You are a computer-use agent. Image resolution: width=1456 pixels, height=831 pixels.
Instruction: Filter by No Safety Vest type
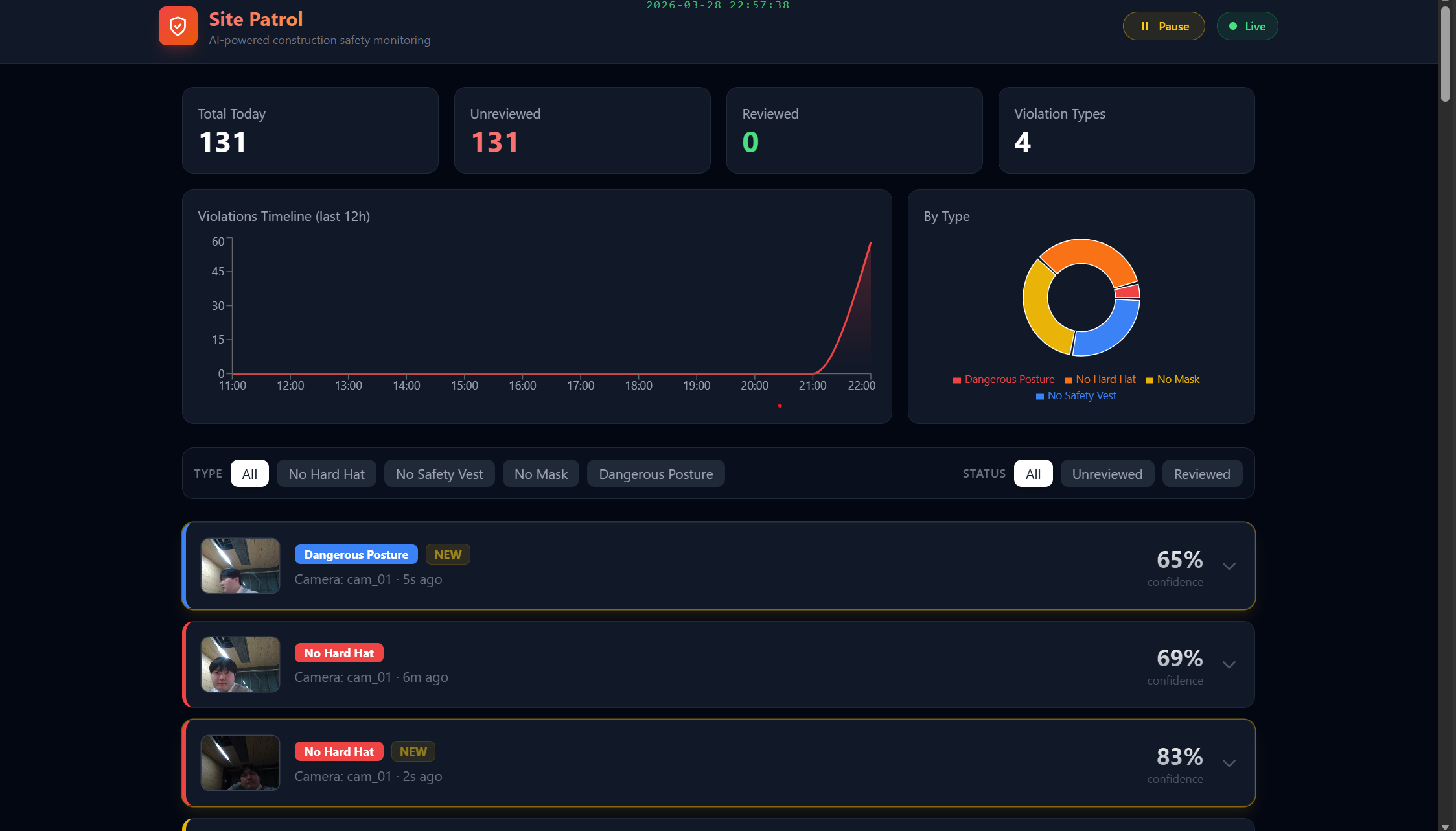pyautogui.click(x=439, y=474)
